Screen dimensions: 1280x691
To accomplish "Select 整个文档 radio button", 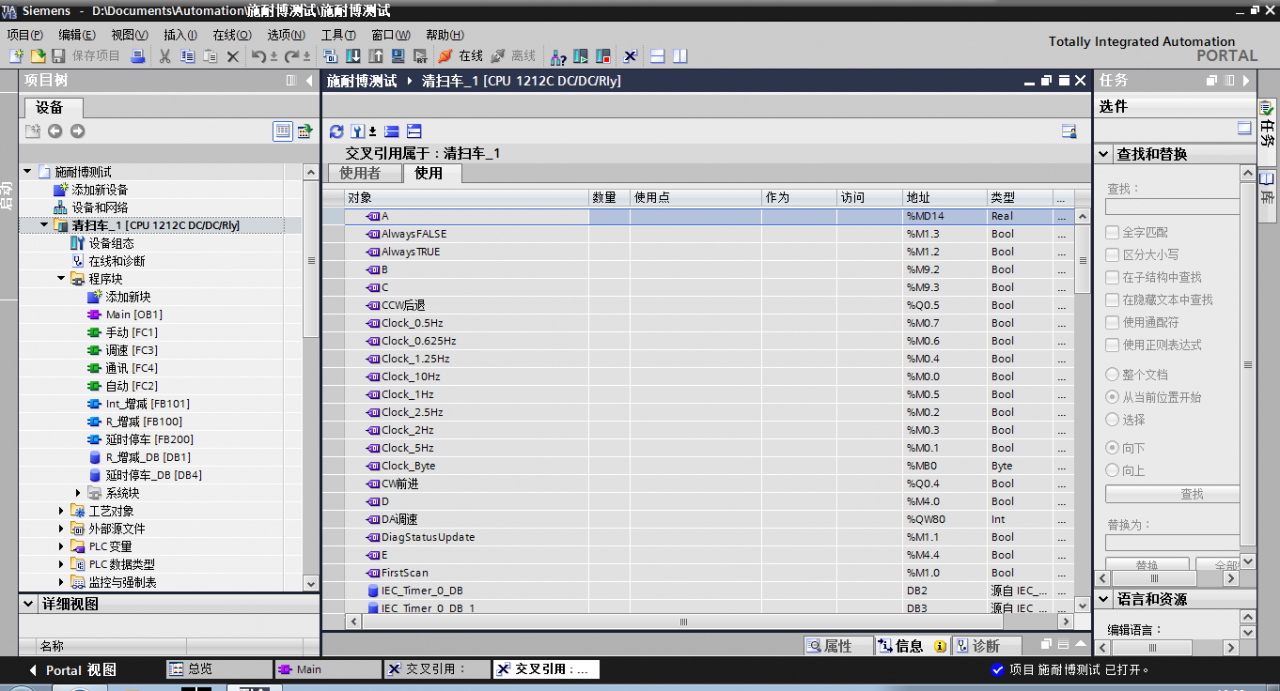I will 1112,374.
